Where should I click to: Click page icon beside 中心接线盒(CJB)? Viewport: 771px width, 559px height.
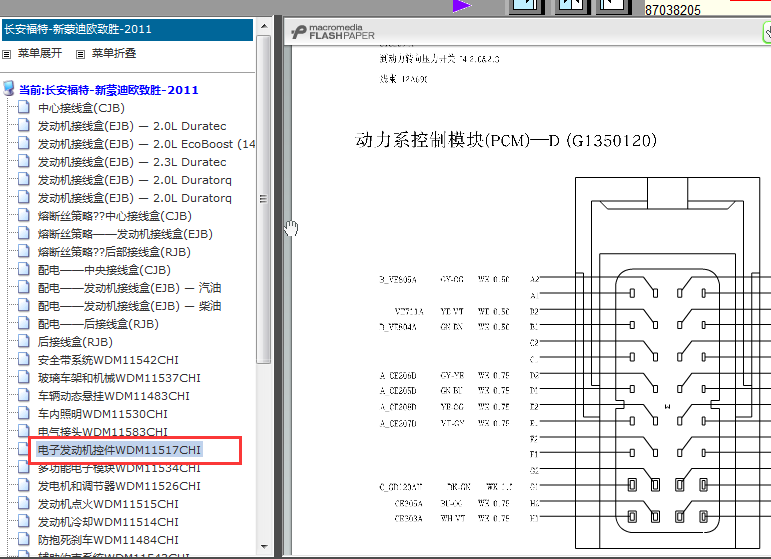pos(24,107)
